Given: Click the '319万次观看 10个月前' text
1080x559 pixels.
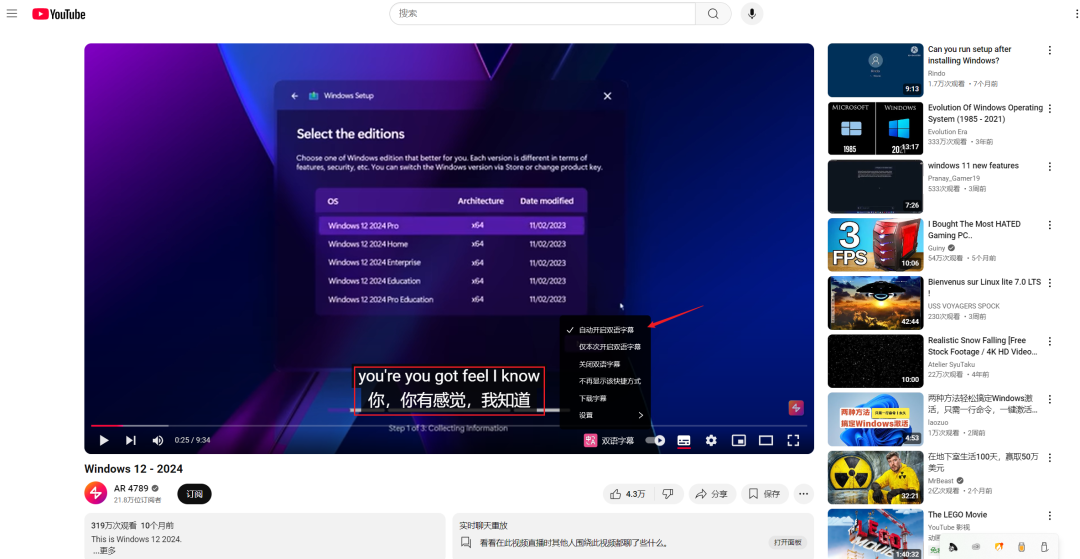Looking at the screenshot, I should [132, 526].
